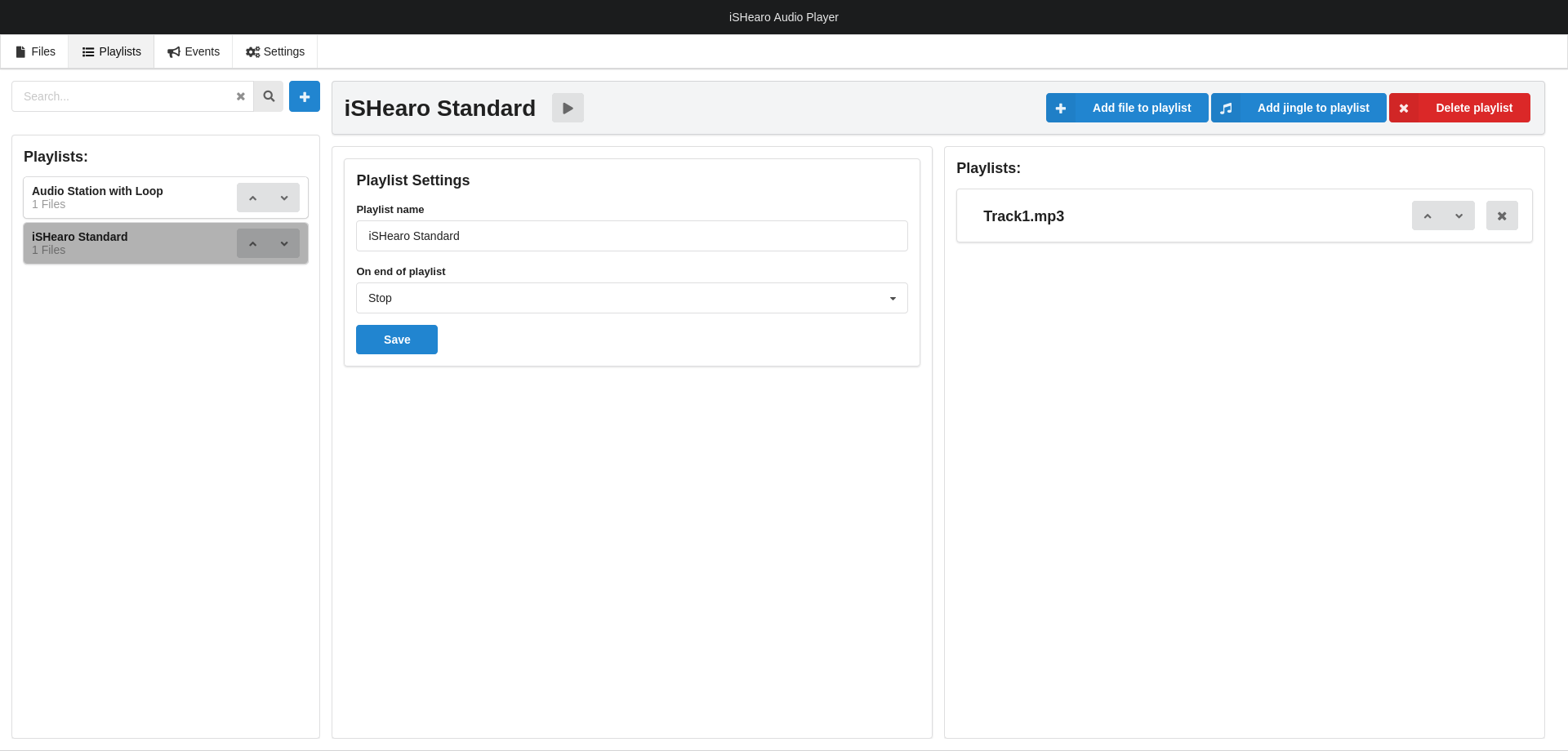Play the iSHearo Standard playlist

point(568,108)
